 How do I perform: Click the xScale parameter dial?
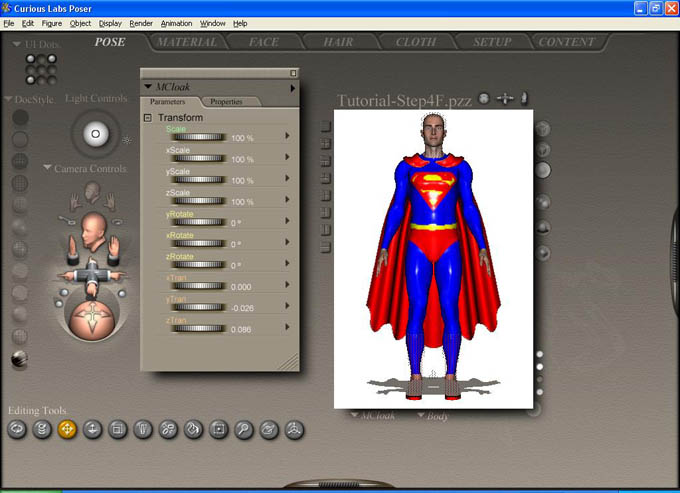tap(198, 159)
